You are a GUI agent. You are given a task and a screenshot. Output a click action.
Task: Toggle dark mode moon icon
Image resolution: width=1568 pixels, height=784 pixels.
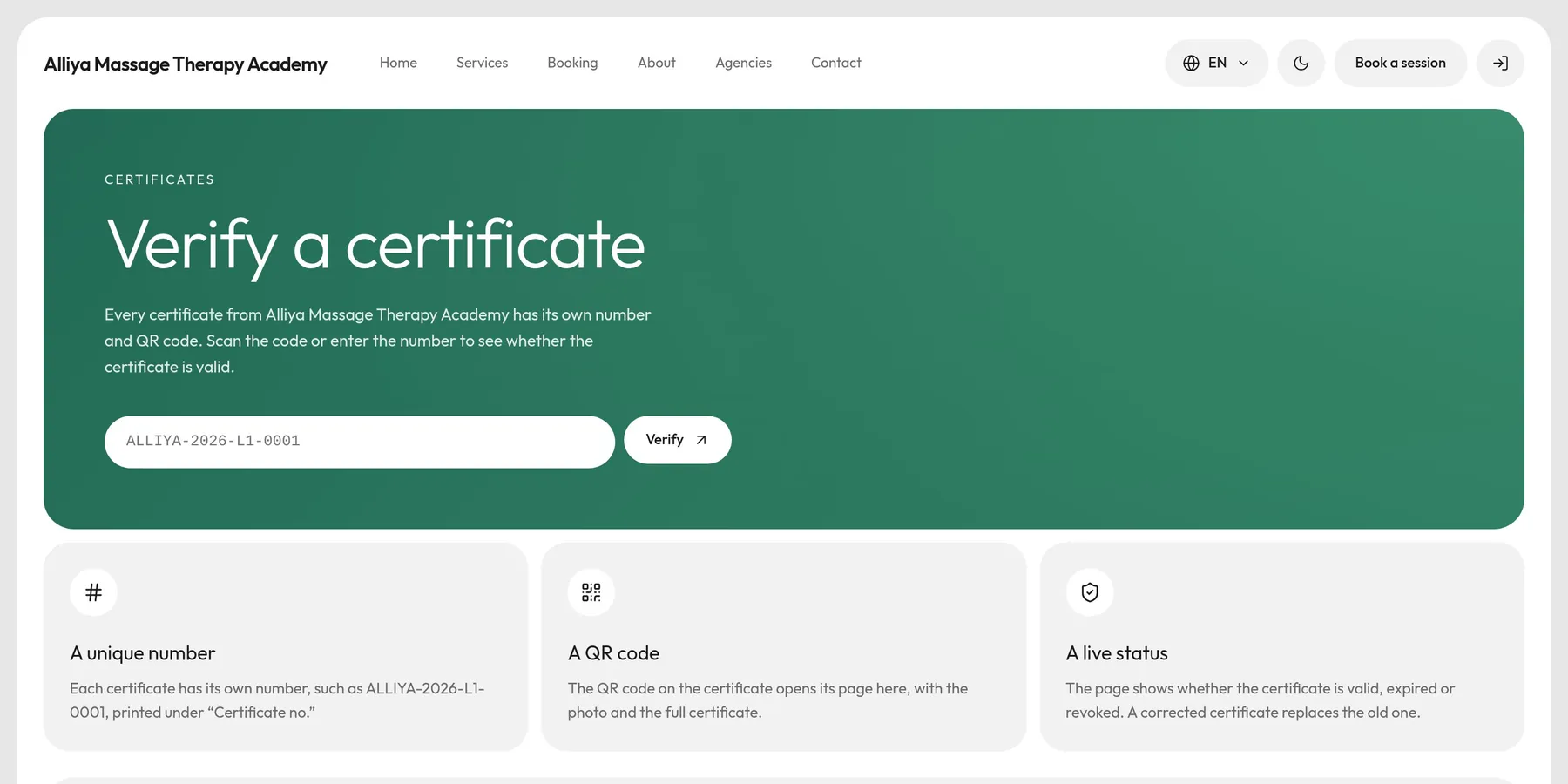click(1301, 63)
